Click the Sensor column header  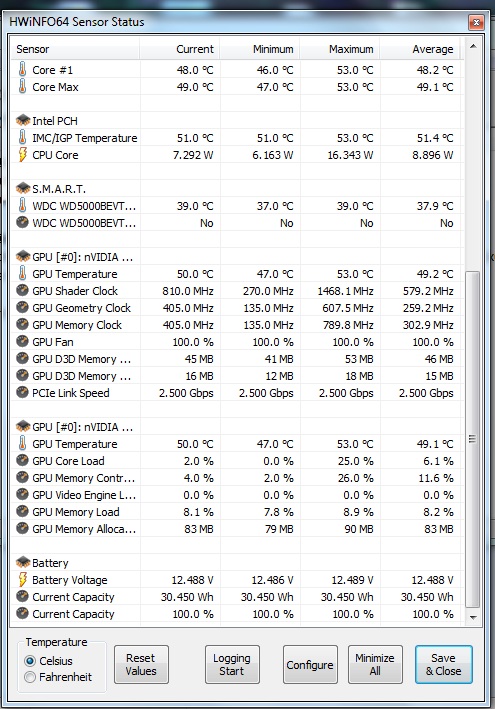[x=75, y=49]
